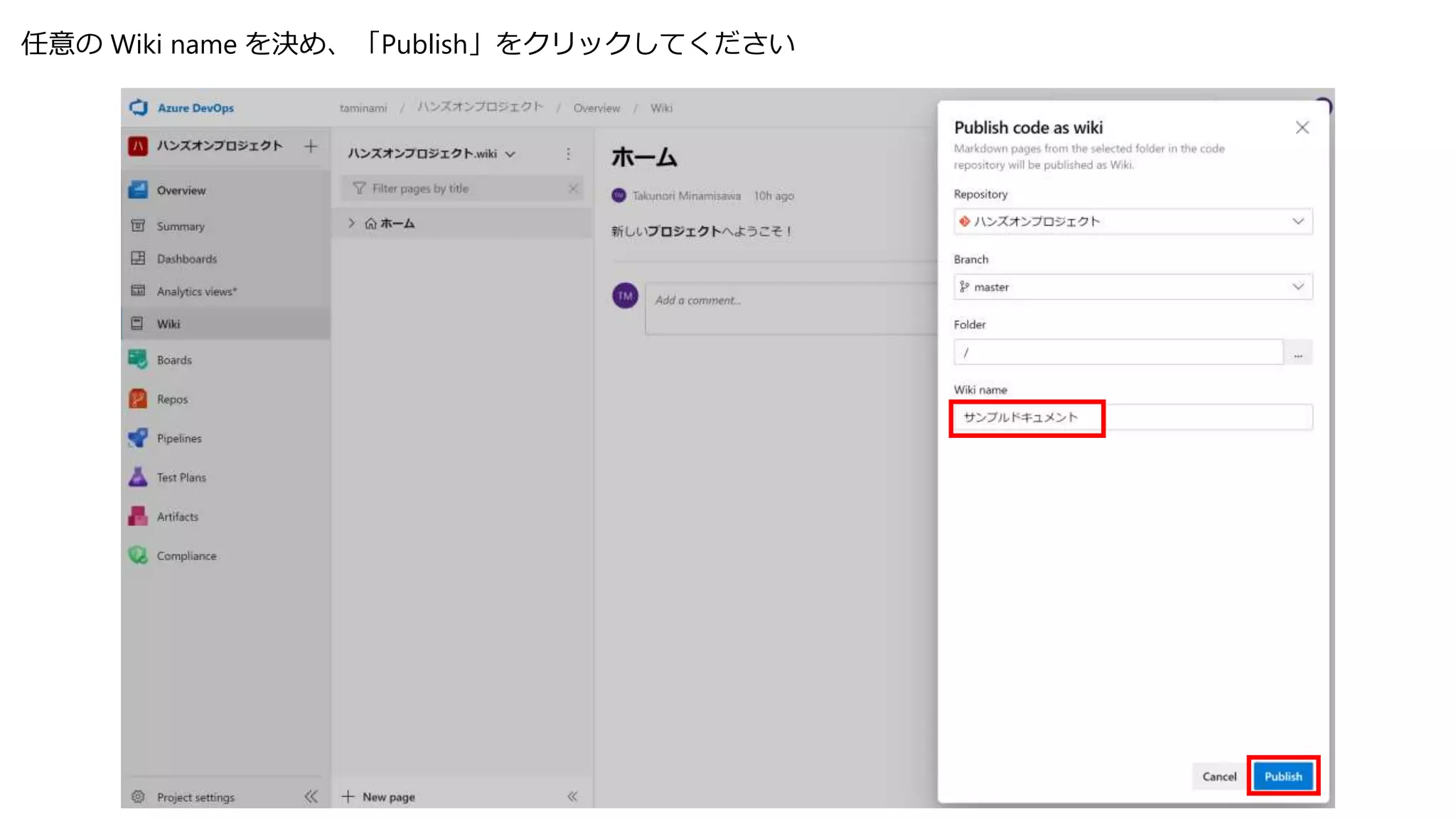Open the Test Plans icon
1456x819 pixels.
(x=138, y=477)
